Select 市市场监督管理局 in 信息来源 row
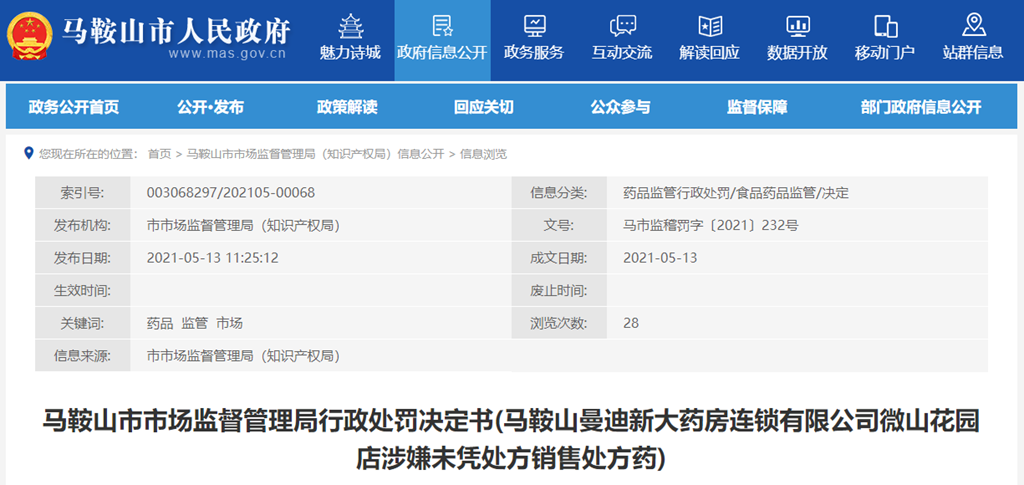The image size is (1024, 485). (243, 356)
